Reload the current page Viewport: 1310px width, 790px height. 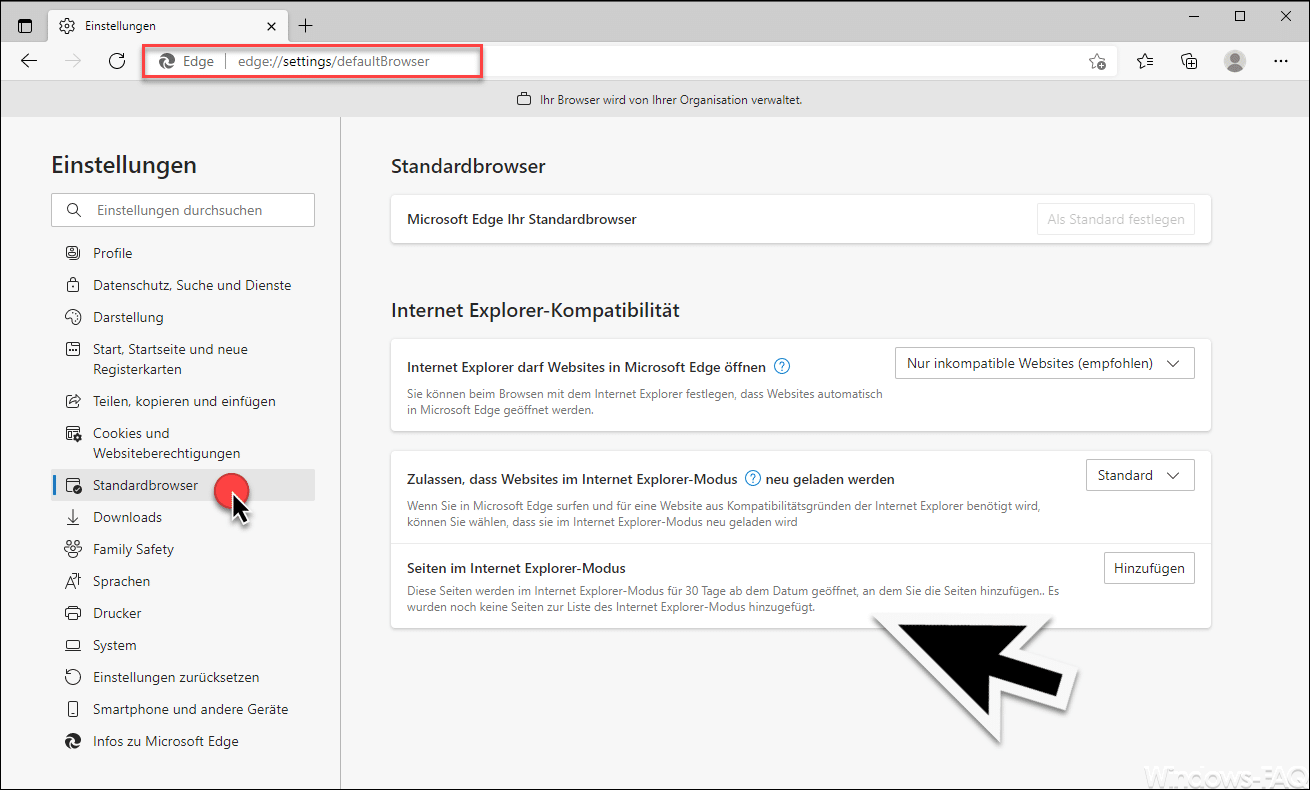[x=117, y=61]
